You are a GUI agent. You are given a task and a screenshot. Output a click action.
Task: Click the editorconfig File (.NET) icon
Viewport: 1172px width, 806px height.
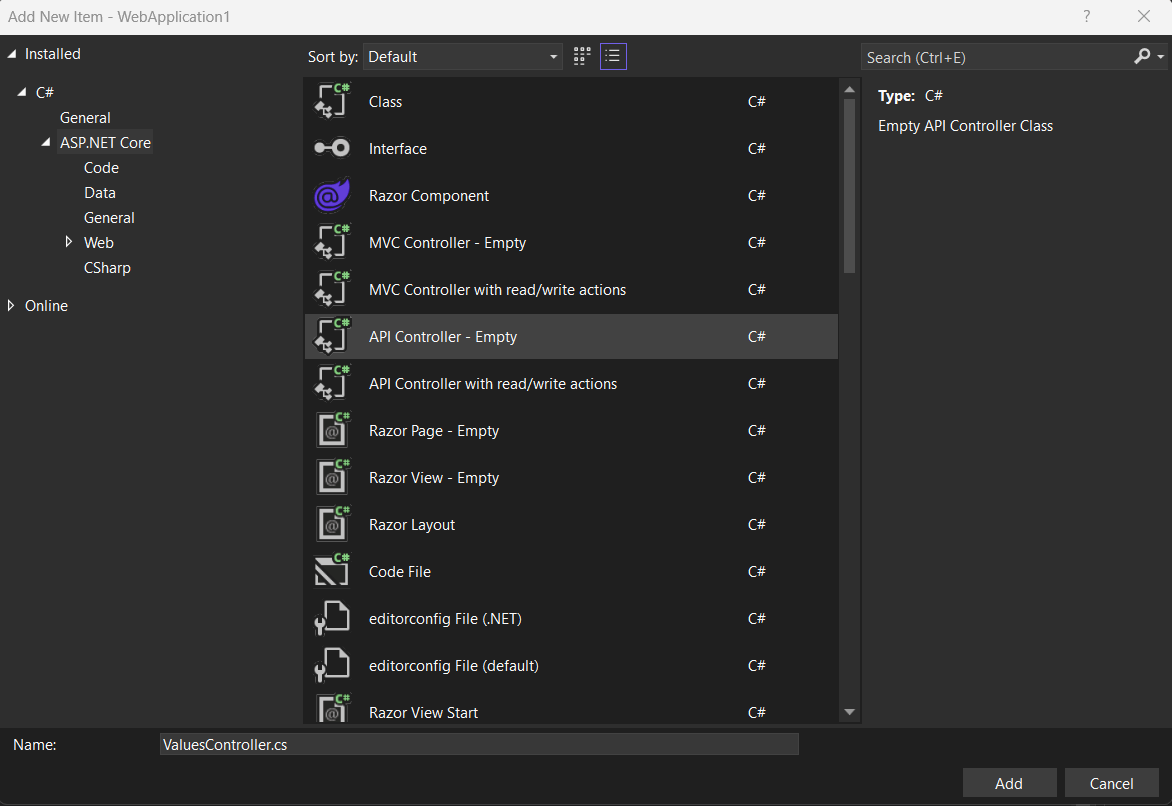point(332,618)
